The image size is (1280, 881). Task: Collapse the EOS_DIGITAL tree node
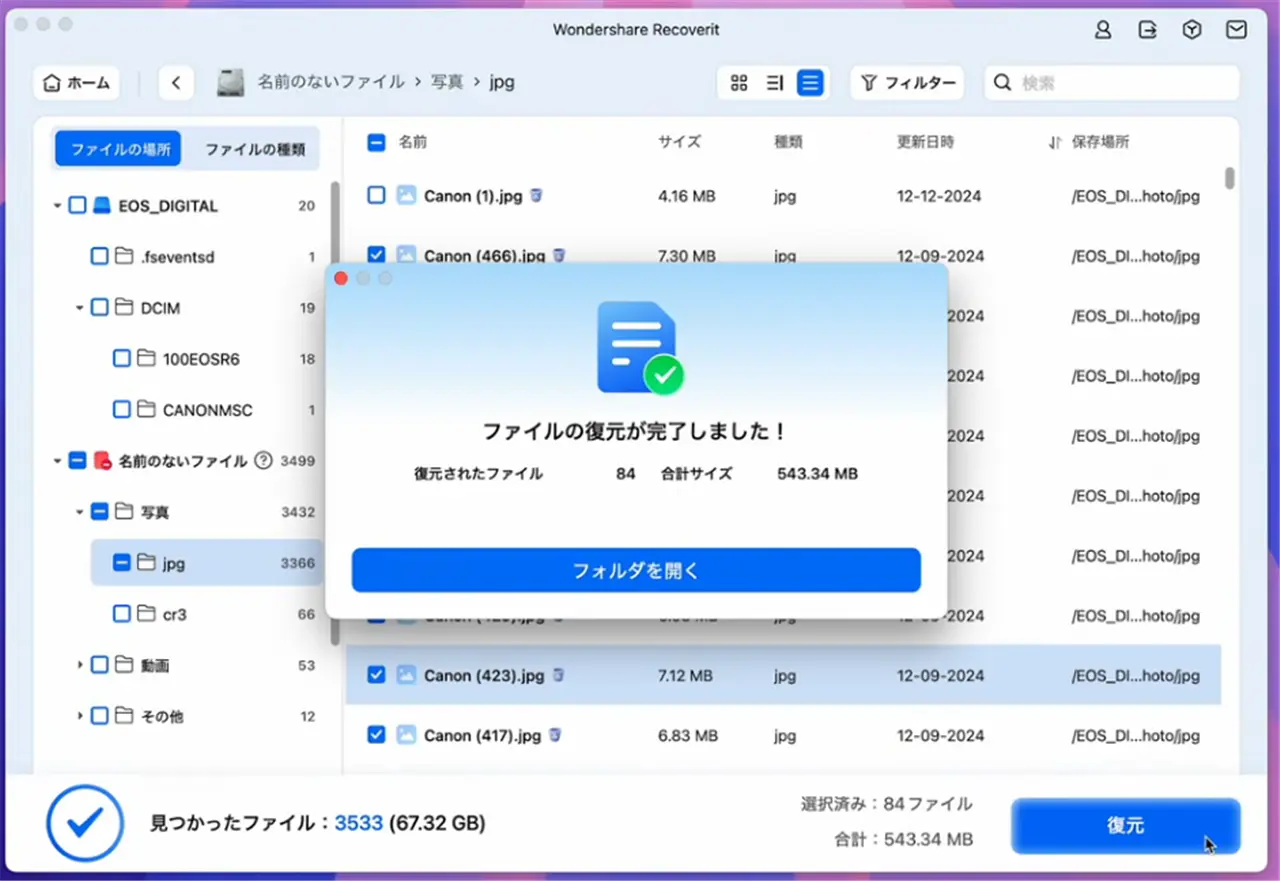pos(57,206)
